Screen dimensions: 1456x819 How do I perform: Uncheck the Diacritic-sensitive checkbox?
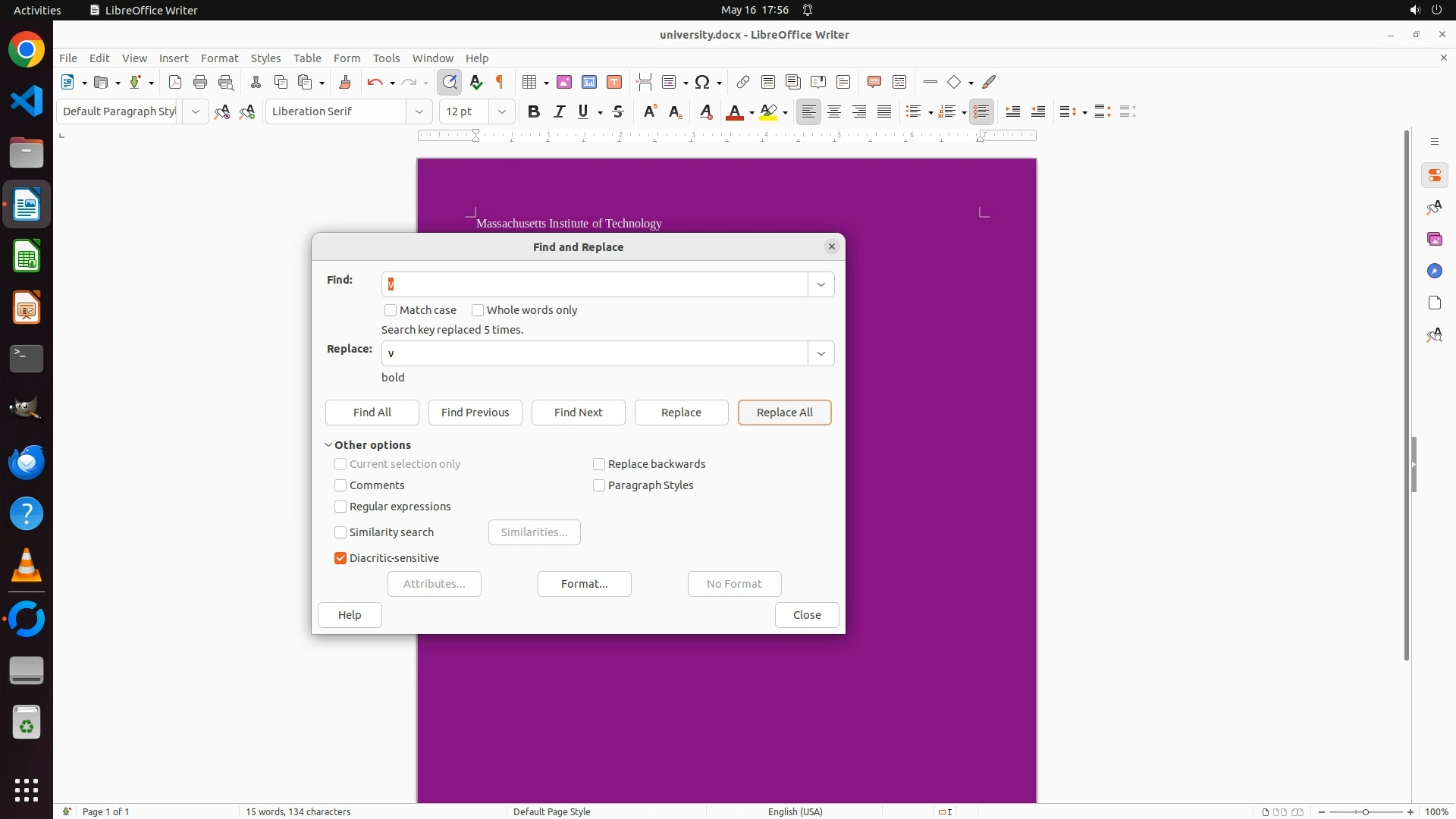coord(340,558)
